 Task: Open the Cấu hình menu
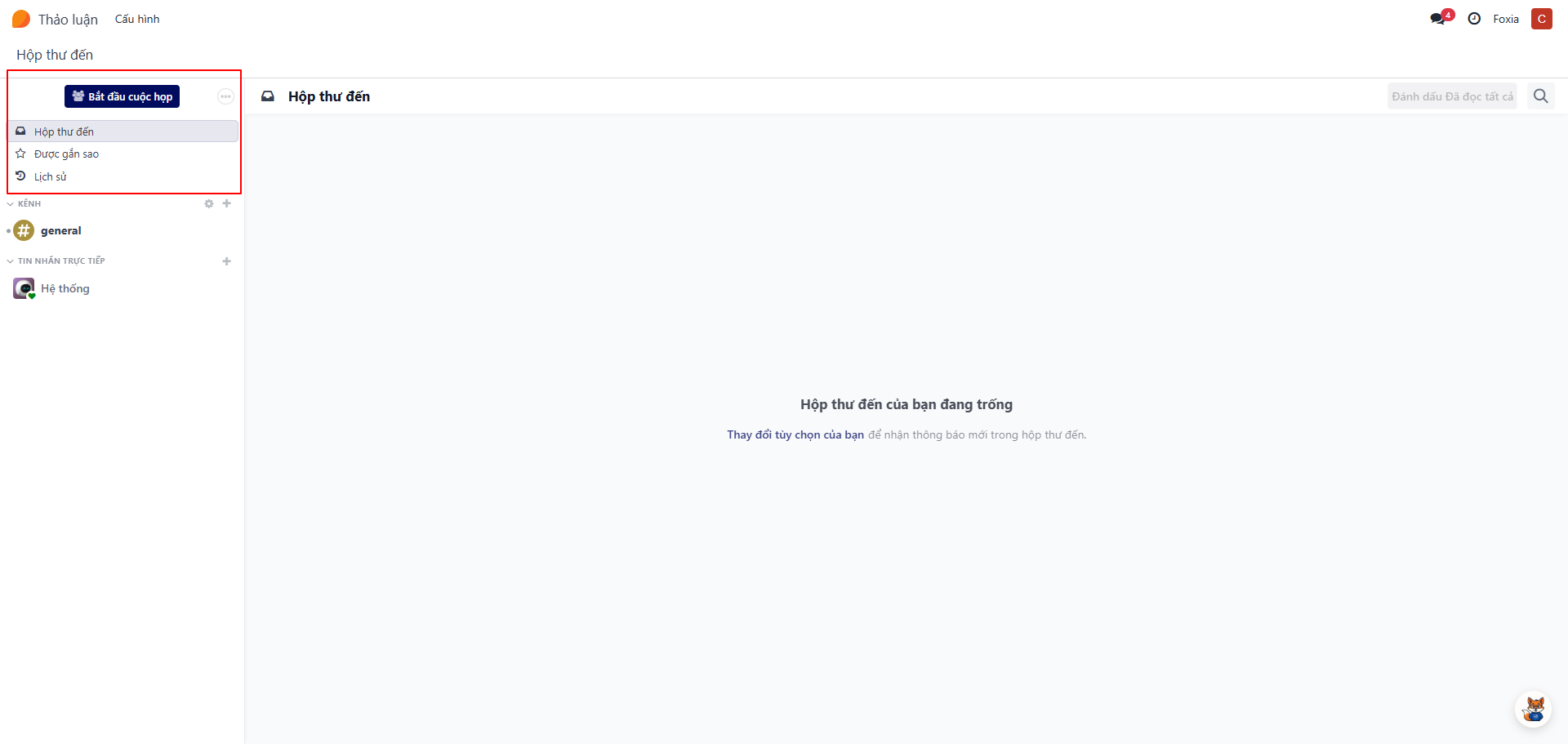pyautogui.click(x=137, y=19)
